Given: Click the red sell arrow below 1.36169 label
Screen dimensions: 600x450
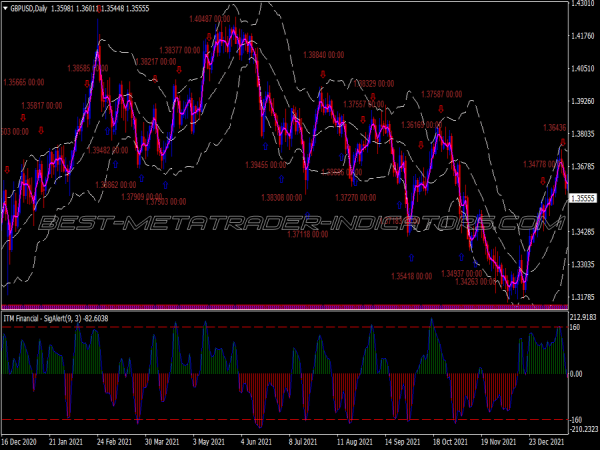Looking at the screenshot, I should click(421, 145).
